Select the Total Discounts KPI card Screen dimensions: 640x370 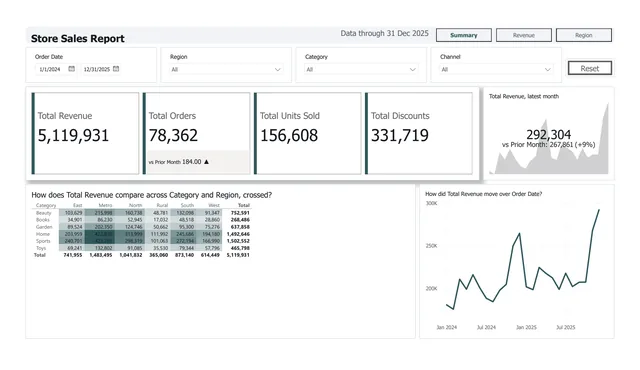pyautogui.click(x=418, y=133)
